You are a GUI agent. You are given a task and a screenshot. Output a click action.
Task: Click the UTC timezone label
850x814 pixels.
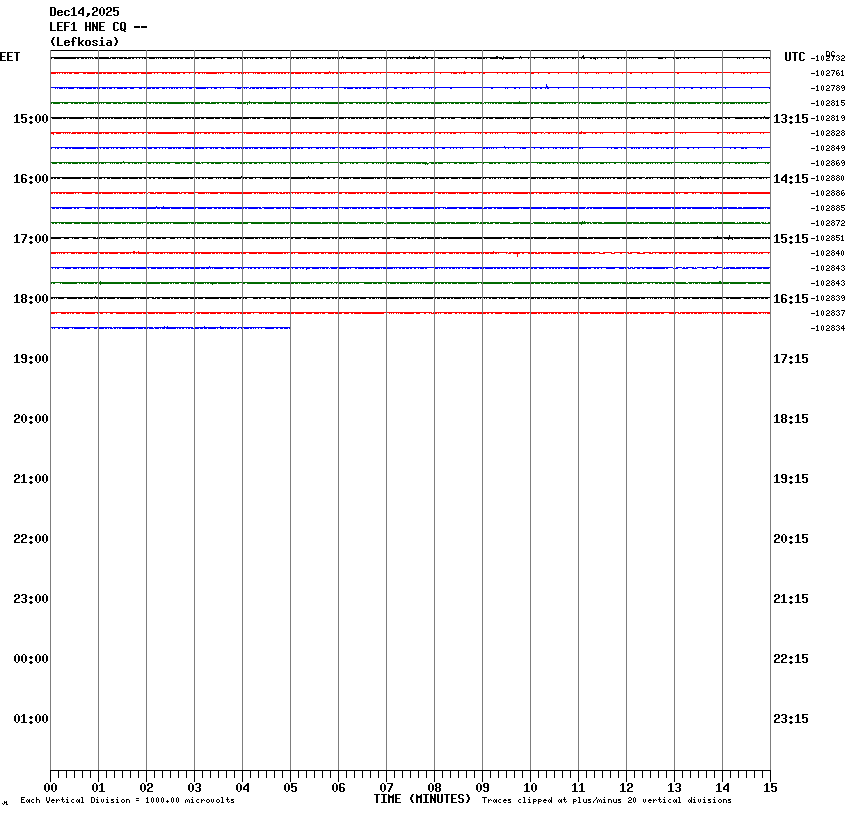click(x=794, y=57)
